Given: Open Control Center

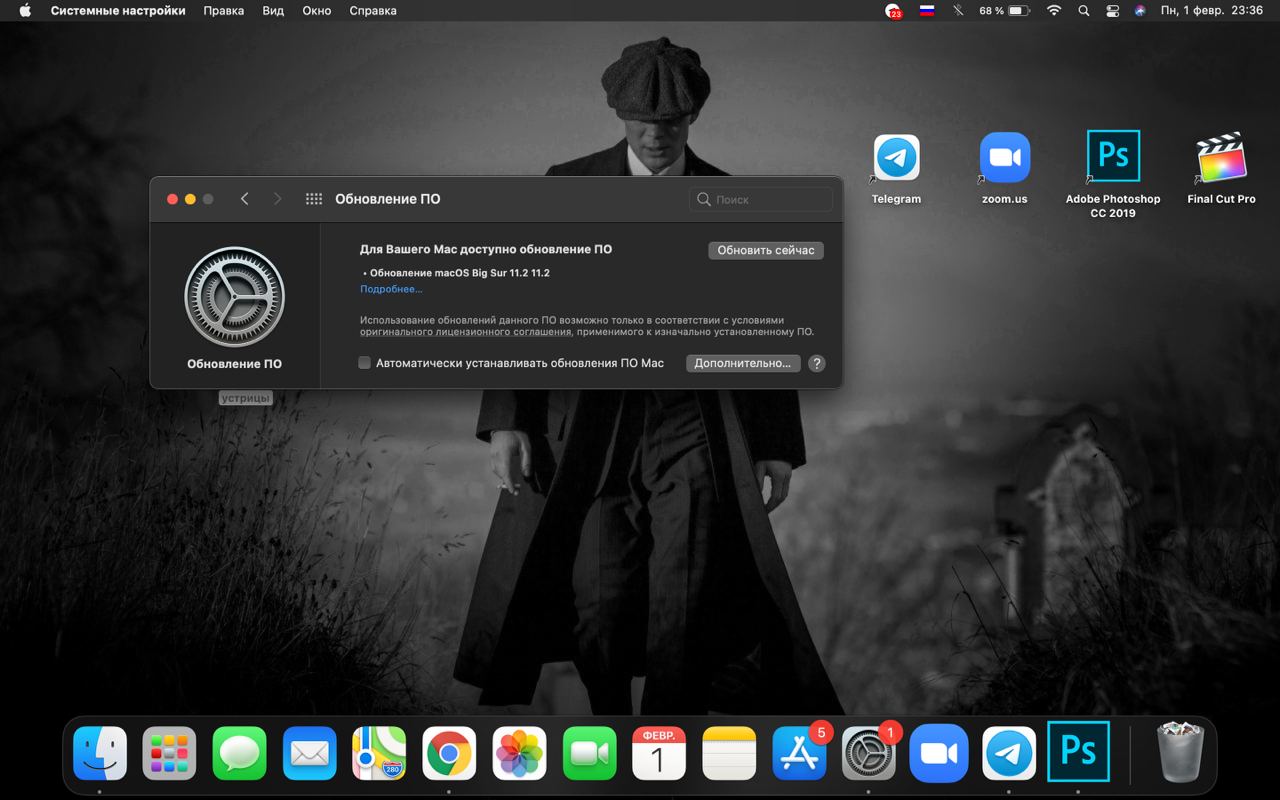Looking at the screenshot, I should pos(1113,11).
